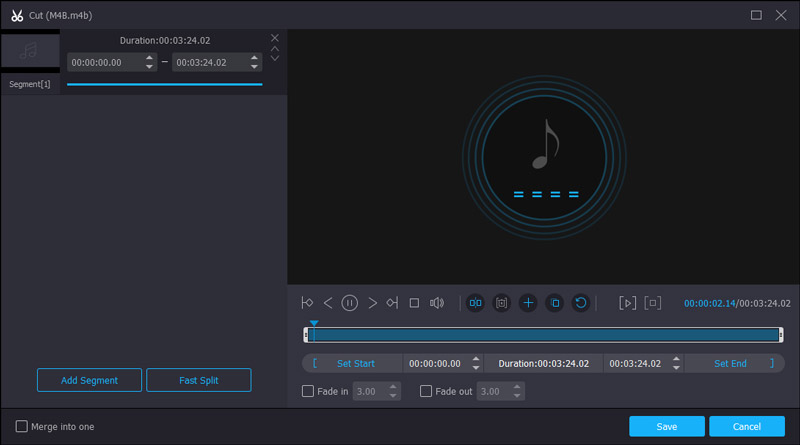Select the Segment[1] tab

[x=30, y=84]
